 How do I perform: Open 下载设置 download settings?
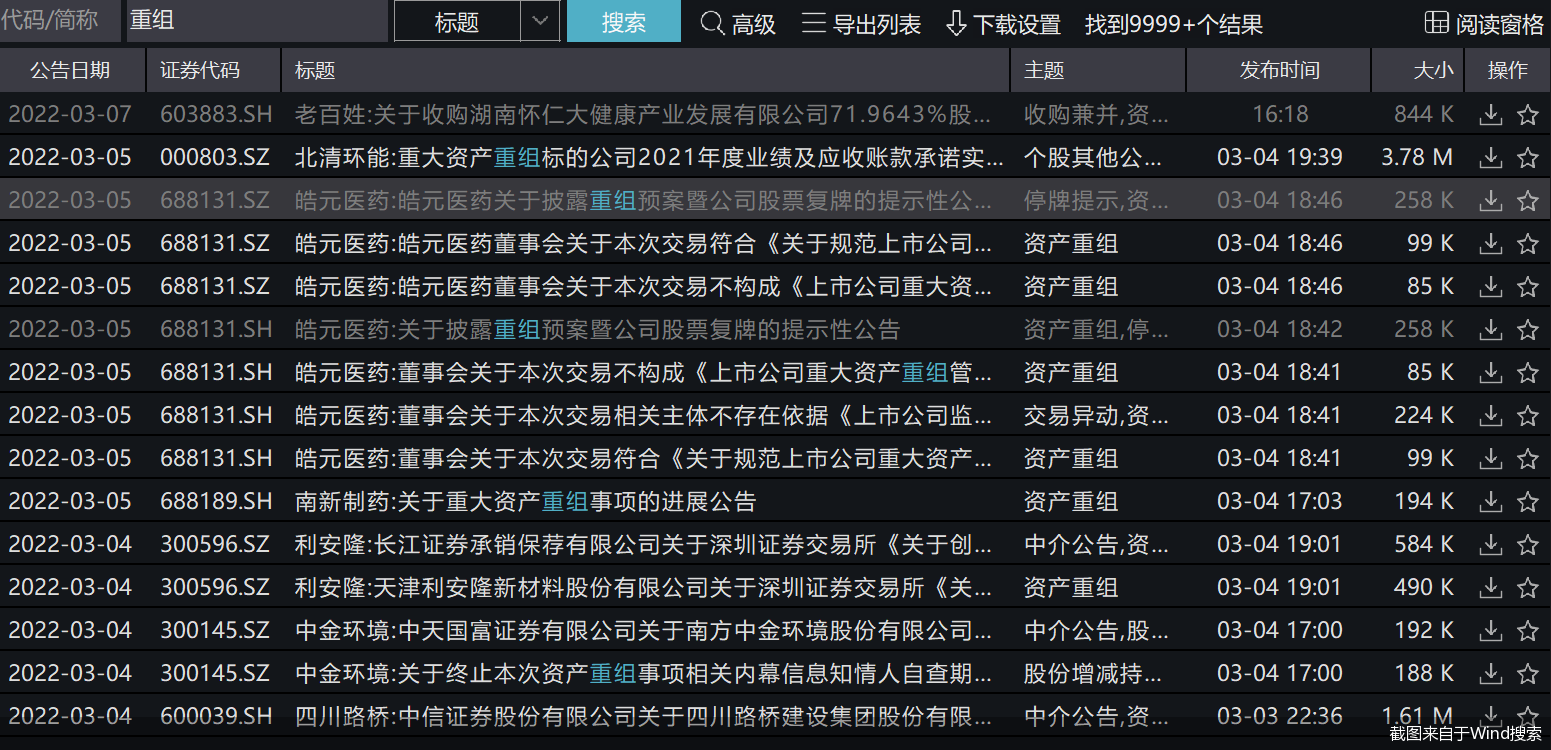1003,23
